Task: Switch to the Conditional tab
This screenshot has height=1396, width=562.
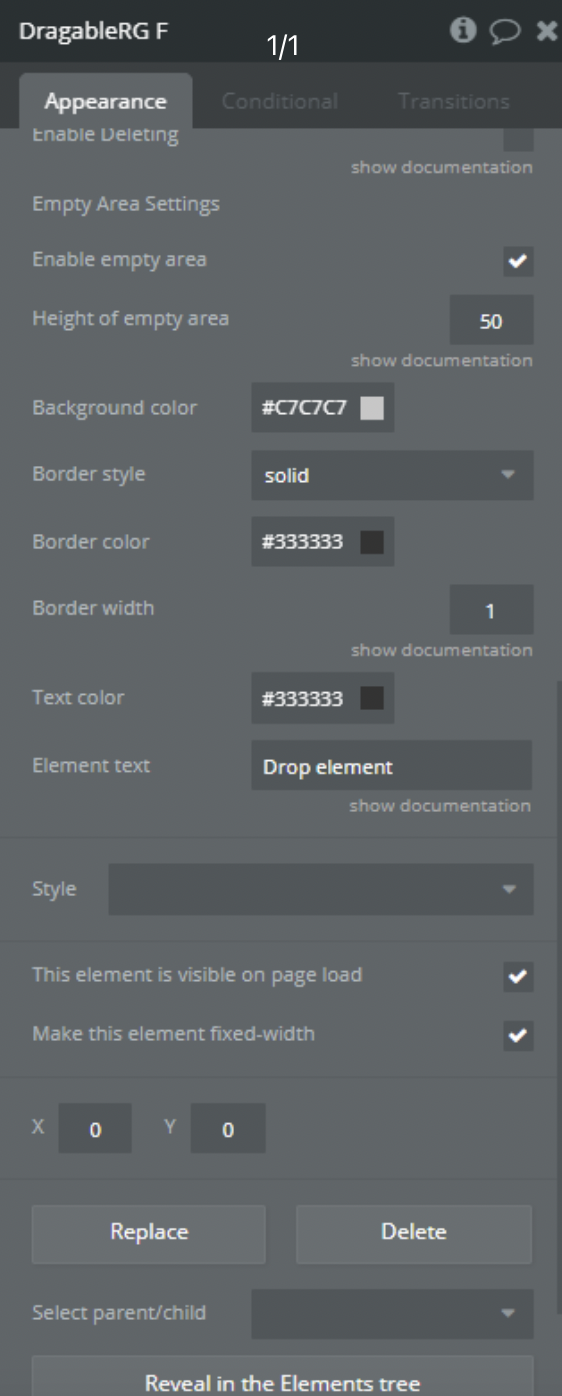Action: point(280,101)
